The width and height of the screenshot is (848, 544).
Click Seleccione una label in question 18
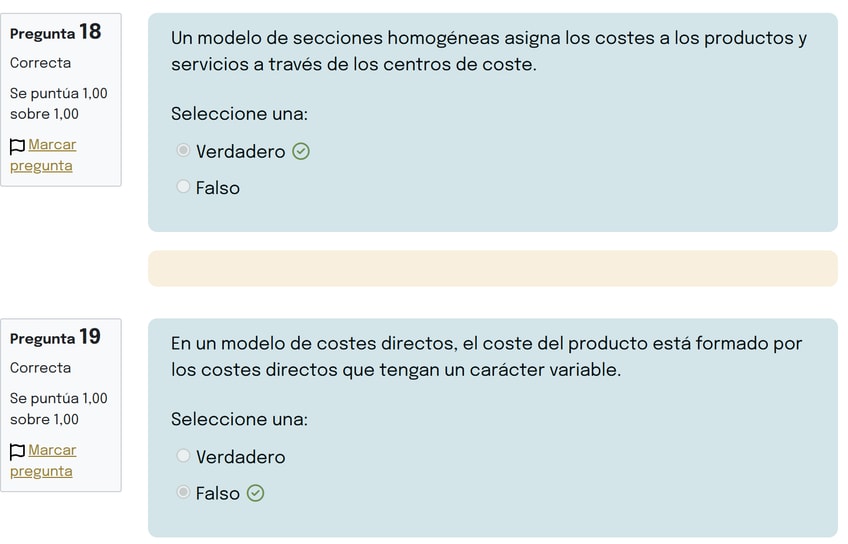tap(239, 114)
